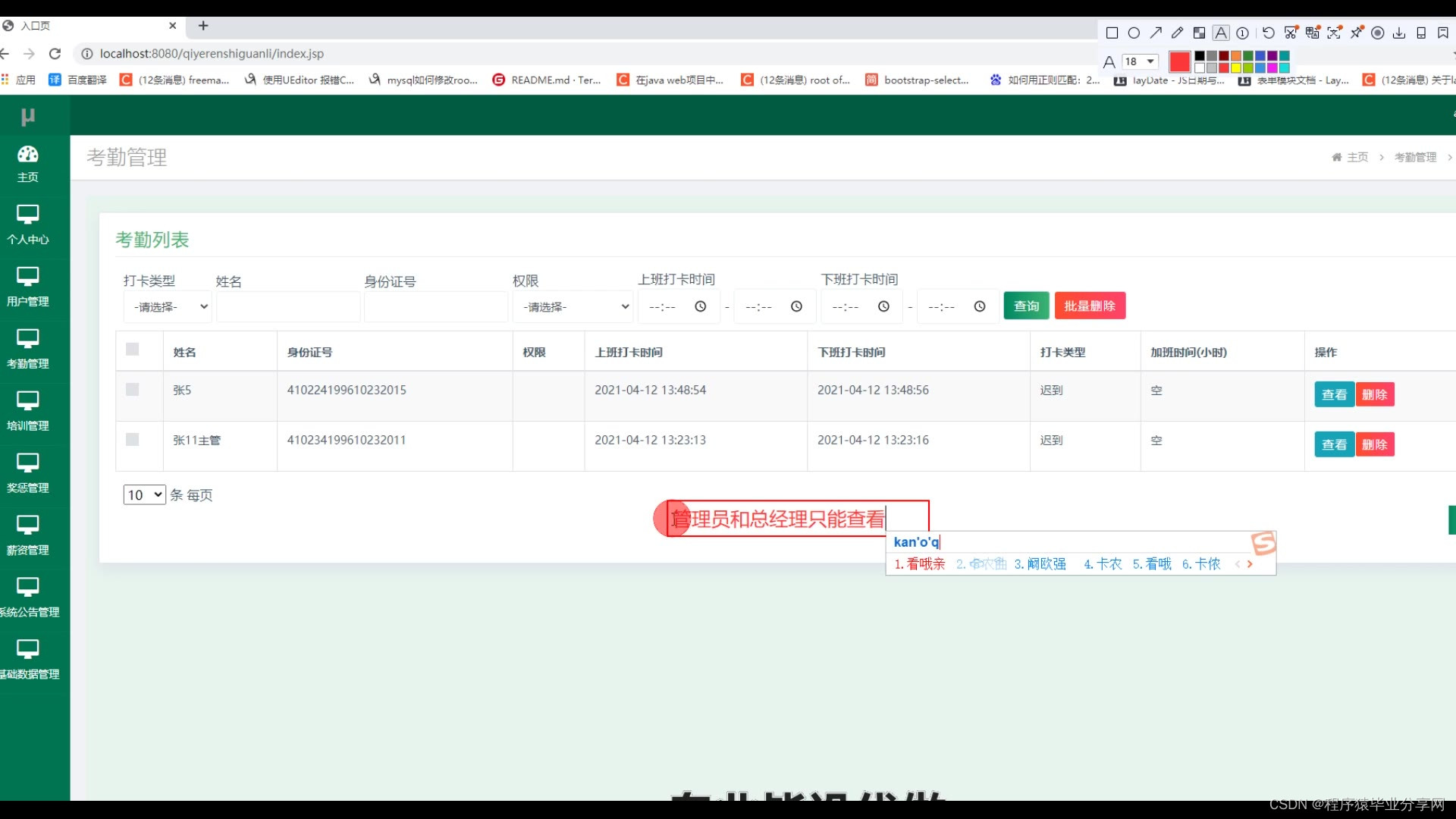
Task: Tick the checkbox for row 张11主管
Action: [133, 440]
